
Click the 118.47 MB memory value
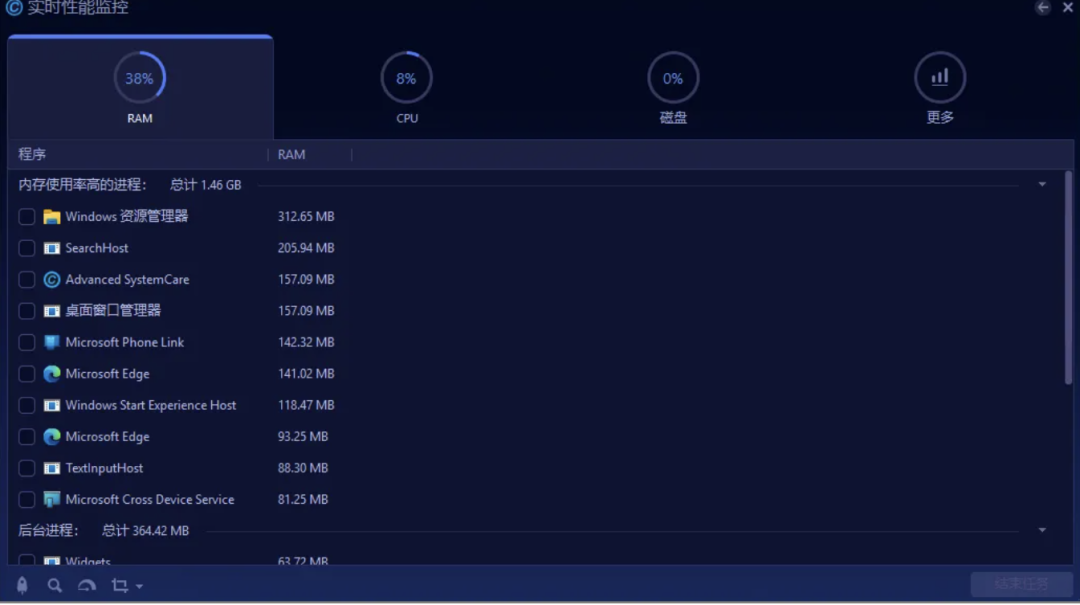point(306,405)
